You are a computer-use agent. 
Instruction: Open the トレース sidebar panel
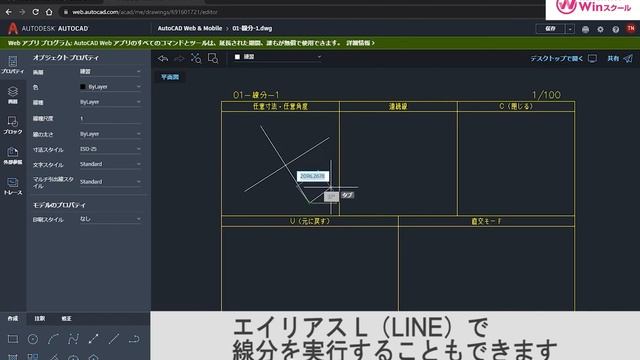click(13, 186)
